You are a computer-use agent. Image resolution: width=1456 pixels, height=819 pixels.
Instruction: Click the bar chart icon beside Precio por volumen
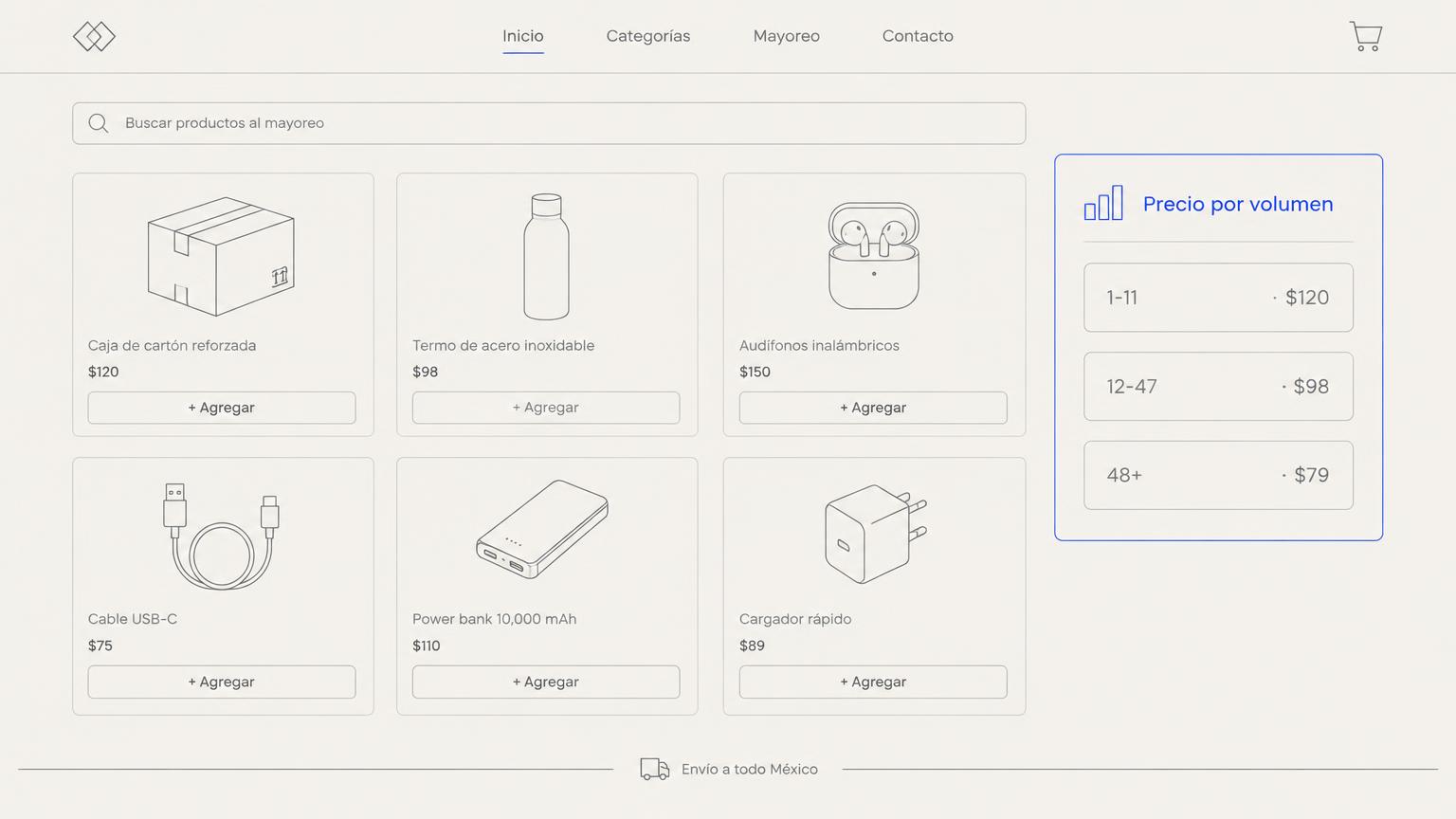1103,203
